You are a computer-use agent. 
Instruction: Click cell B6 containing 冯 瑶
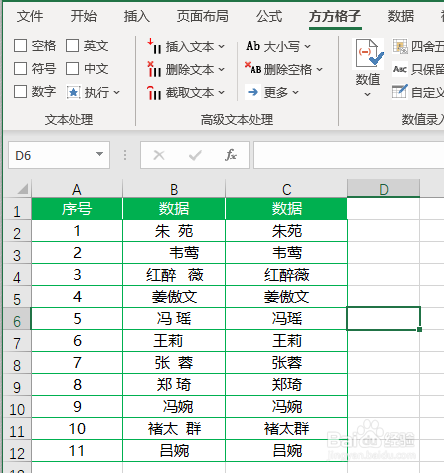(x=174, y=319)
